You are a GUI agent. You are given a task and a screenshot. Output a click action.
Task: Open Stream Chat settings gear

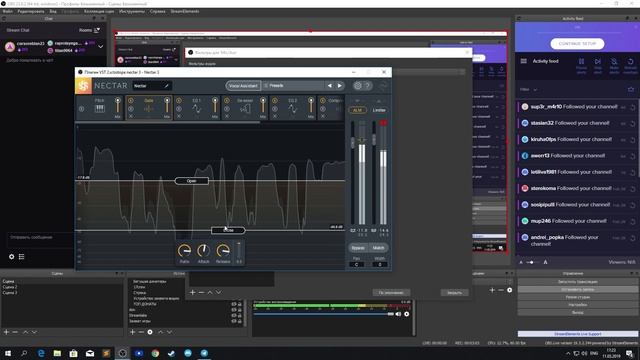pyautogui.click(x=11, y=256)
